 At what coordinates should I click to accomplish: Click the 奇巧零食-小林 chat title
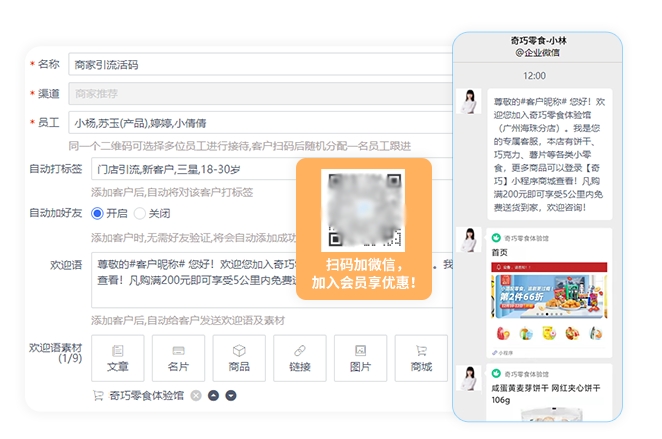(x=538, y=41)
